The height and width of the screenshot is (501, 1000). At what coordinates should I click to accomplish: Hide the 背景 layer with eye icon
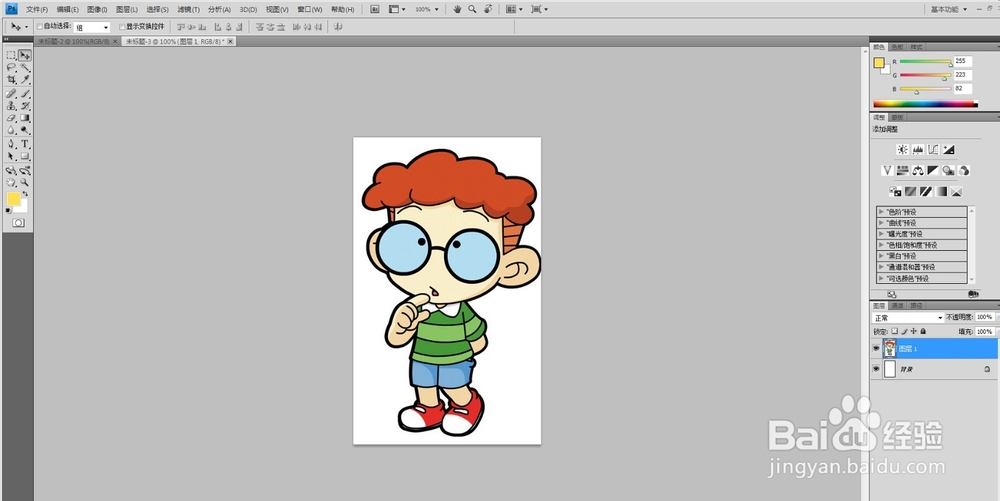pyautogui.click(x=876, y=368)
